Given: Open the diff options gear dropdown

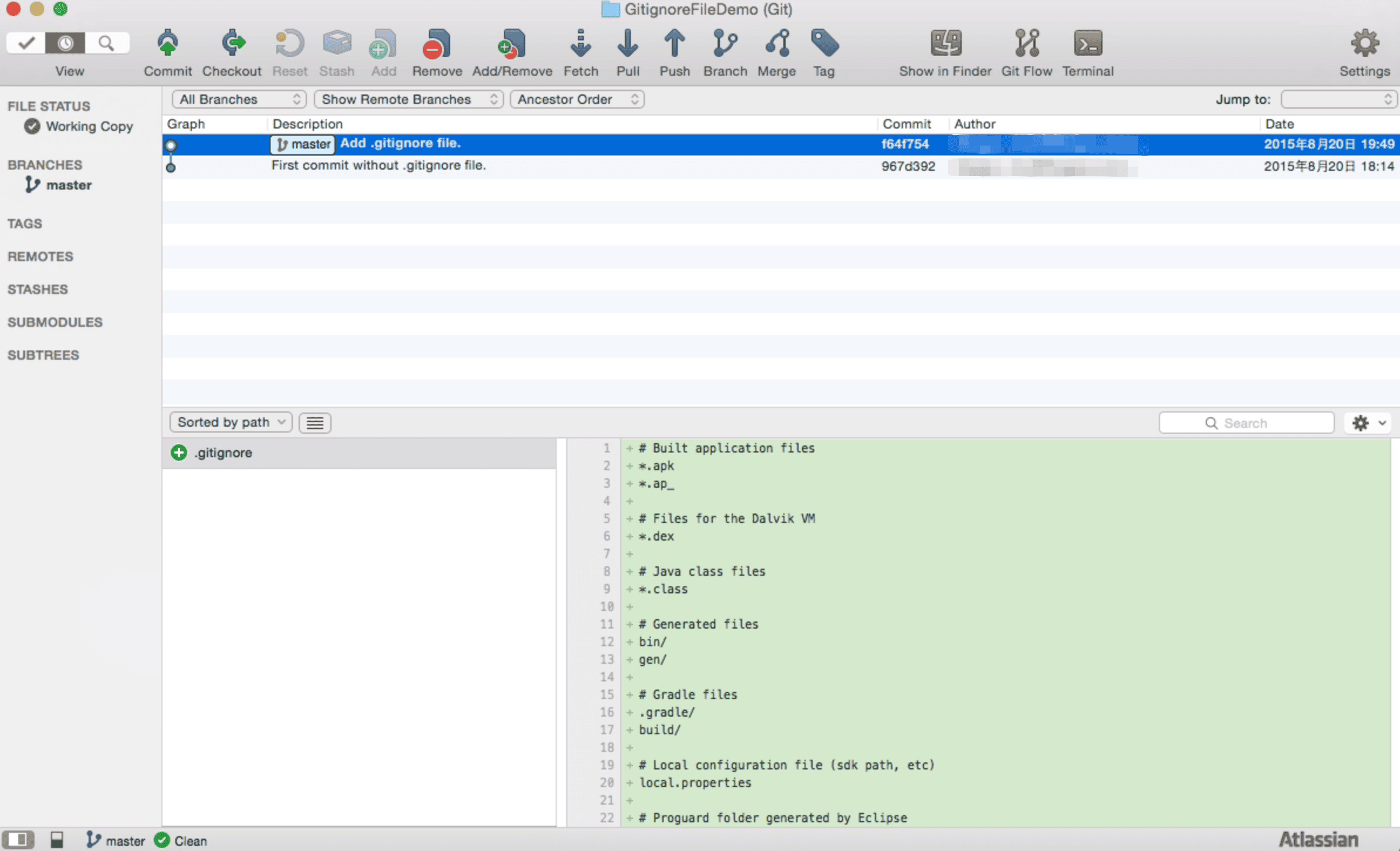Looking at the screenshot, I should [1368, 423].
